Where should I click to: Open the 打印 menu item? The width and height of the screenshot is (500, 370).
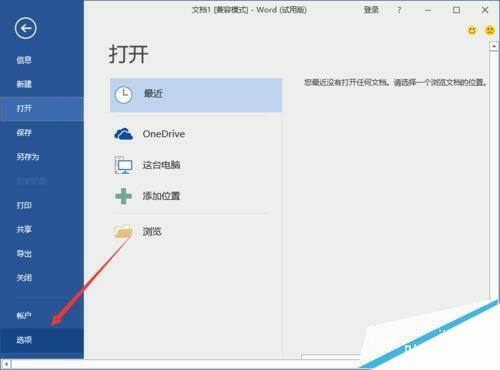click(42, 205)
